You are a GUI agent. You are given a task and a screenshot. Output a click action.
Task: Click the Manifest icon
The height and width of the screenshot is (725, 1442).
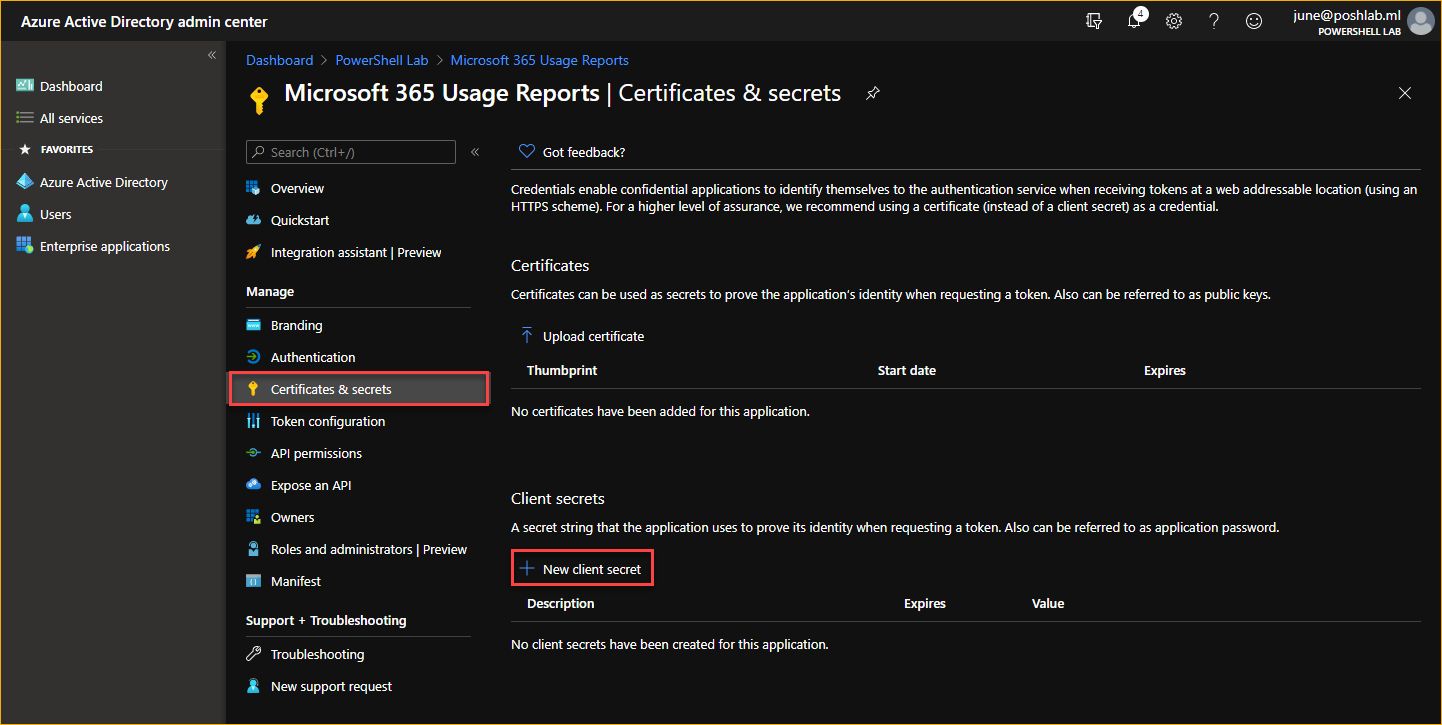[253, 581]
